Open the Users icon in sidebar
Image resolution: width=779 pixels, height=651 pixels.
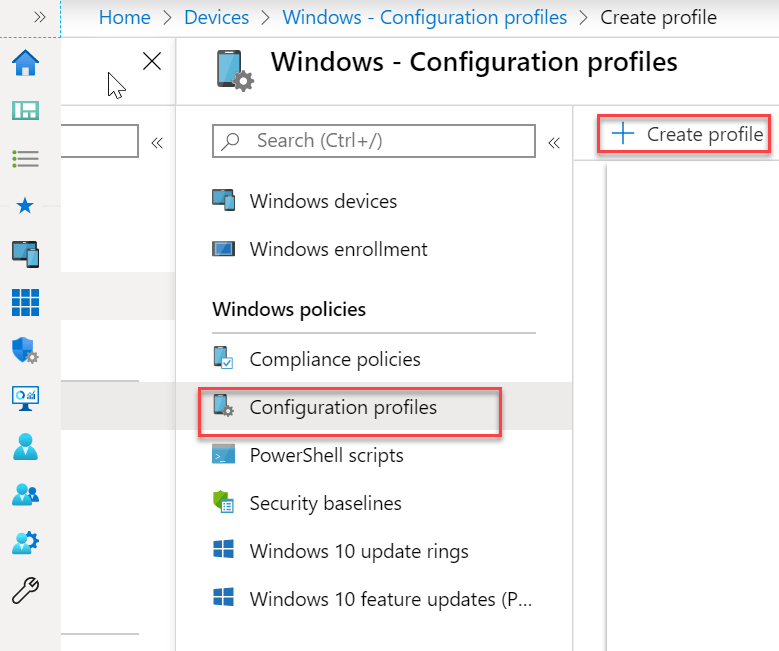coord(25,446)
